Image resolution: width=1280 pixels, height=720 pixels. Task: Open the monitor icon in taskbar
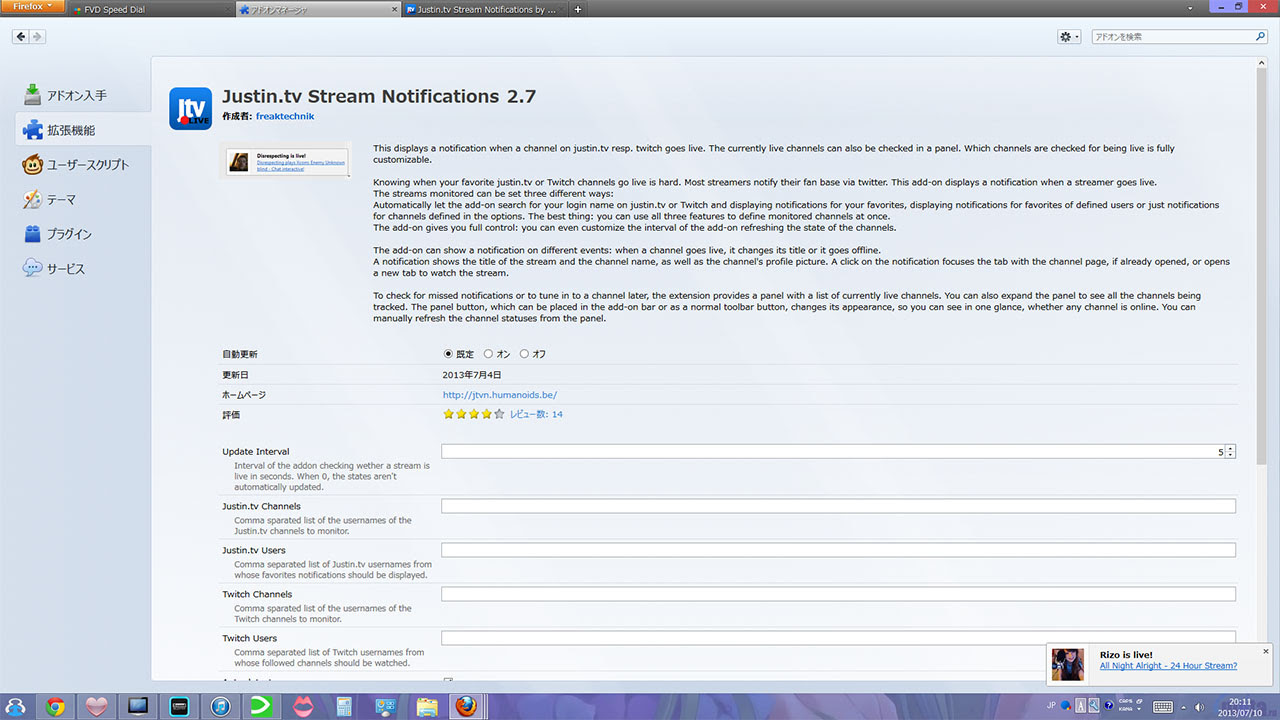point(138,707)
